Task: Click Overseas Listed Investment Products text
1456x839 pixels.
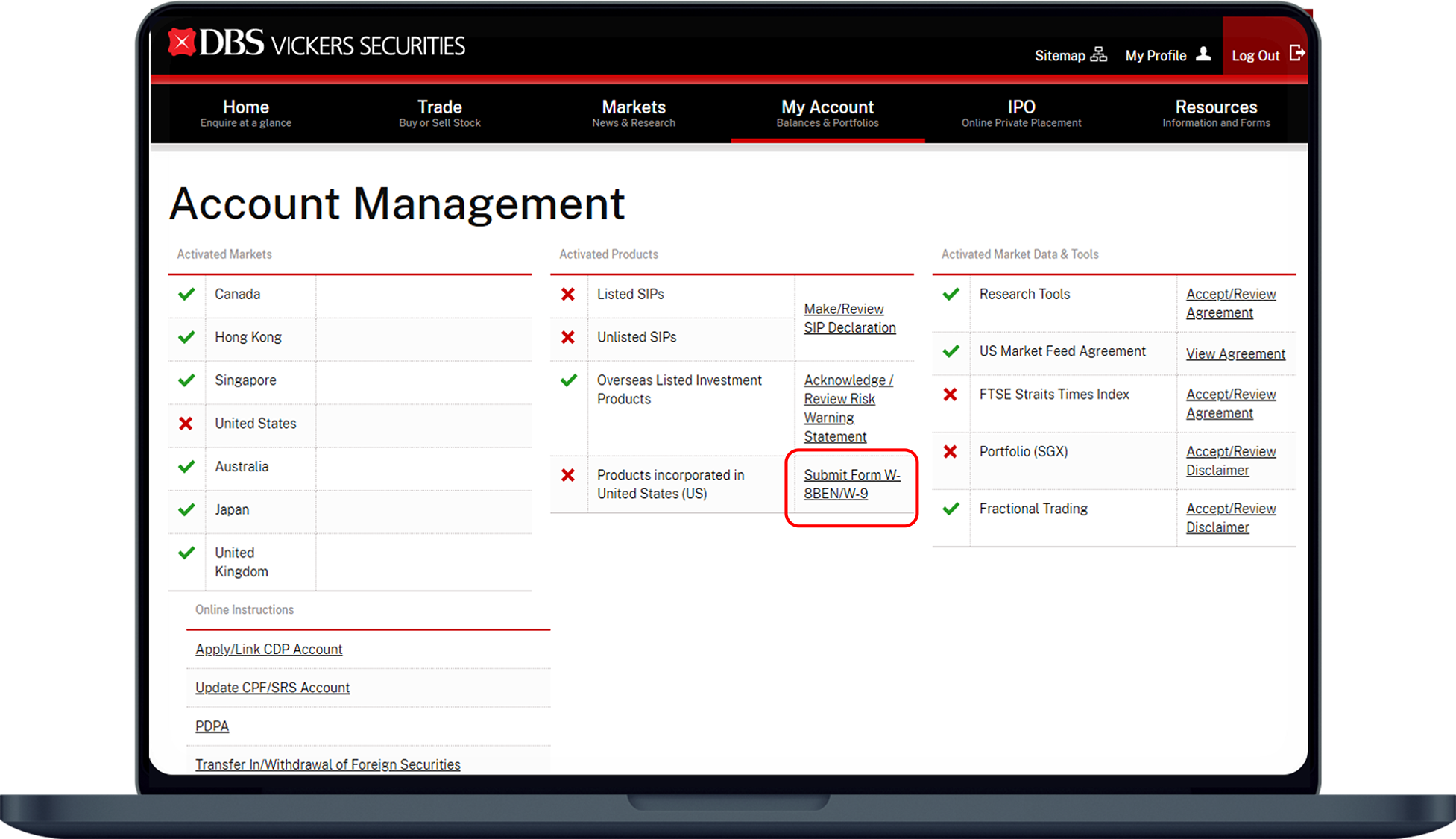Action: pos(679,389)
